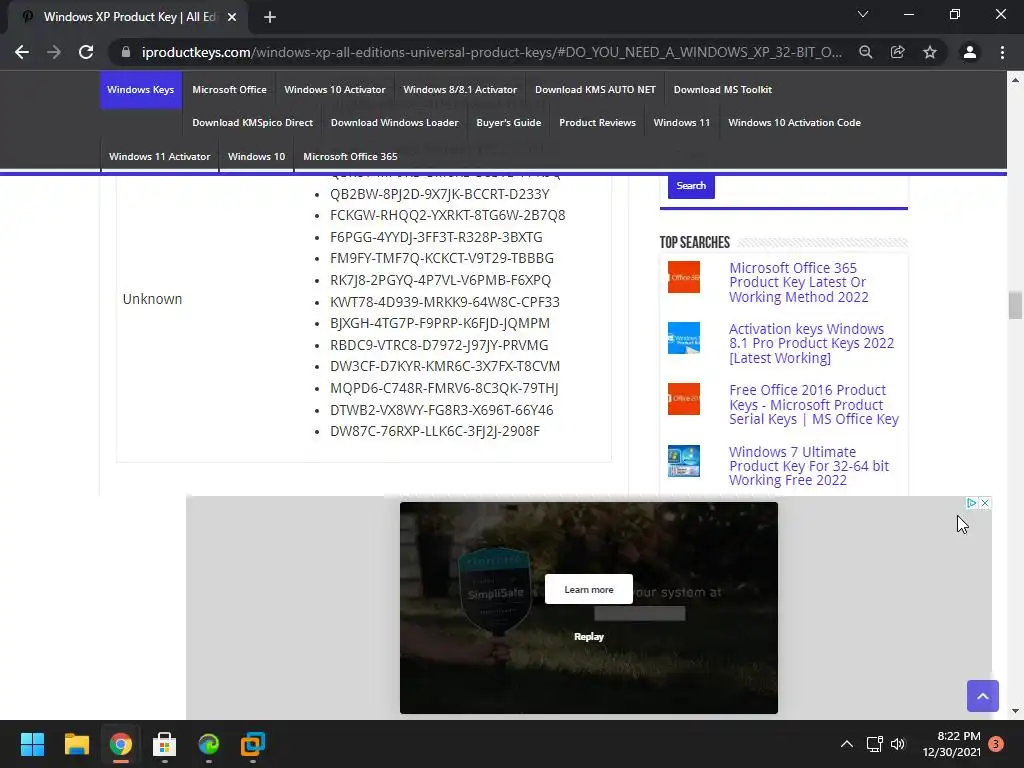Click the scroll-to-top arrow button
Viewport: 1024px width, 768px height.
[983, 696]
